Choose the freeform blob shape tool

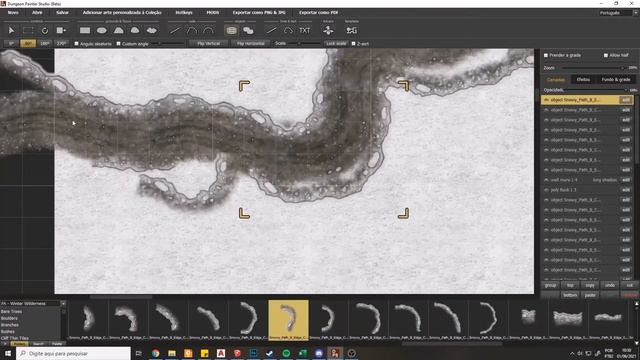pyautogui.click(x=151, y=30)
